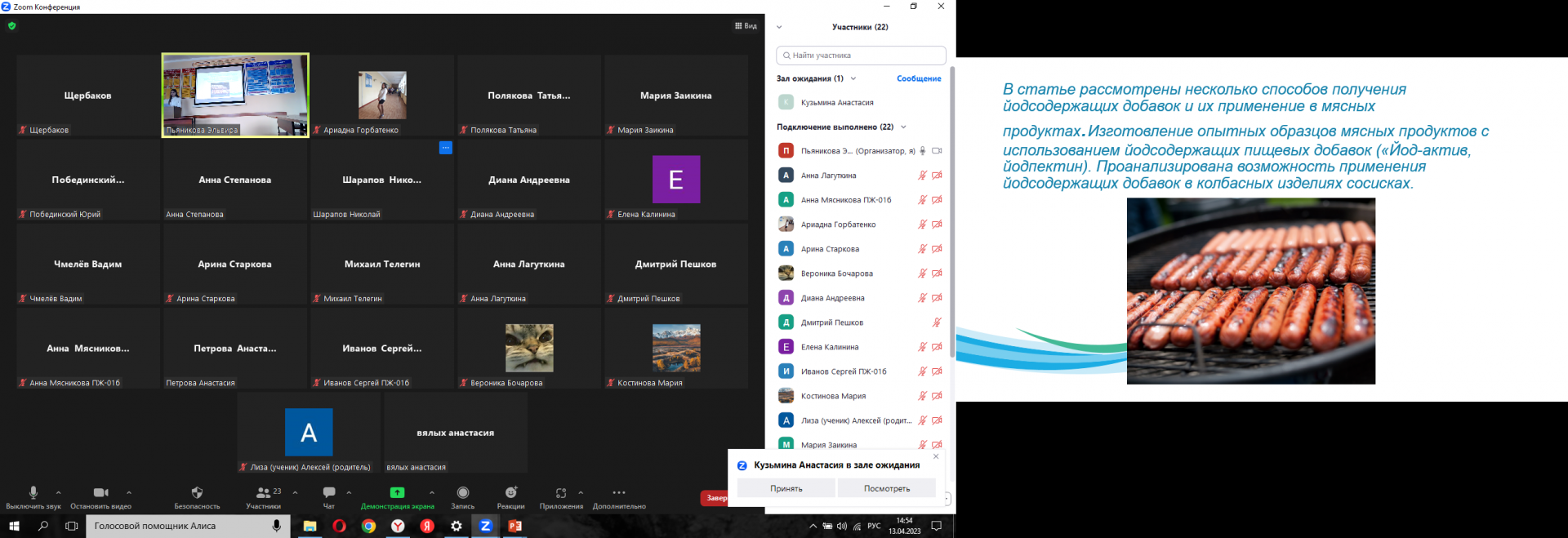
Task: Open three-dots menu on Шарапов Николай tile
Action: coord(445,148)
